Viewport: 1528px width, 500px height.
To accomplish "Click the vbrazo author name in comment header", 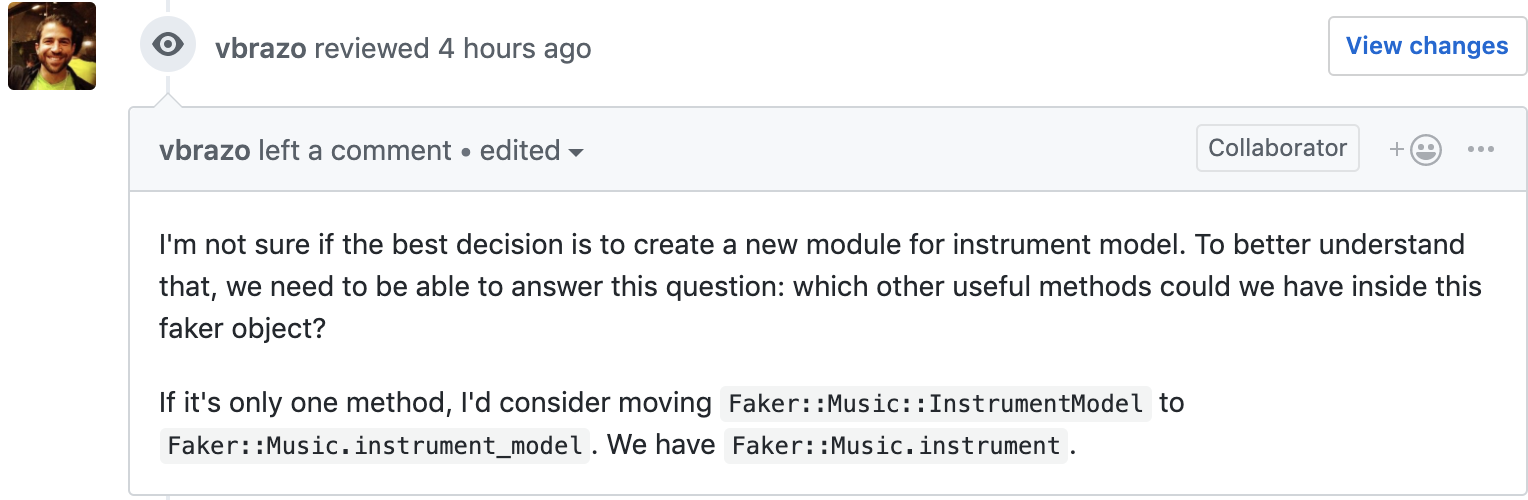I will [205, 151].
